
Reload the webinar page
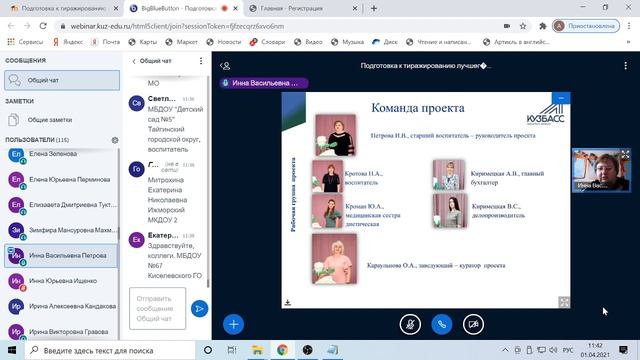[43, 26]
